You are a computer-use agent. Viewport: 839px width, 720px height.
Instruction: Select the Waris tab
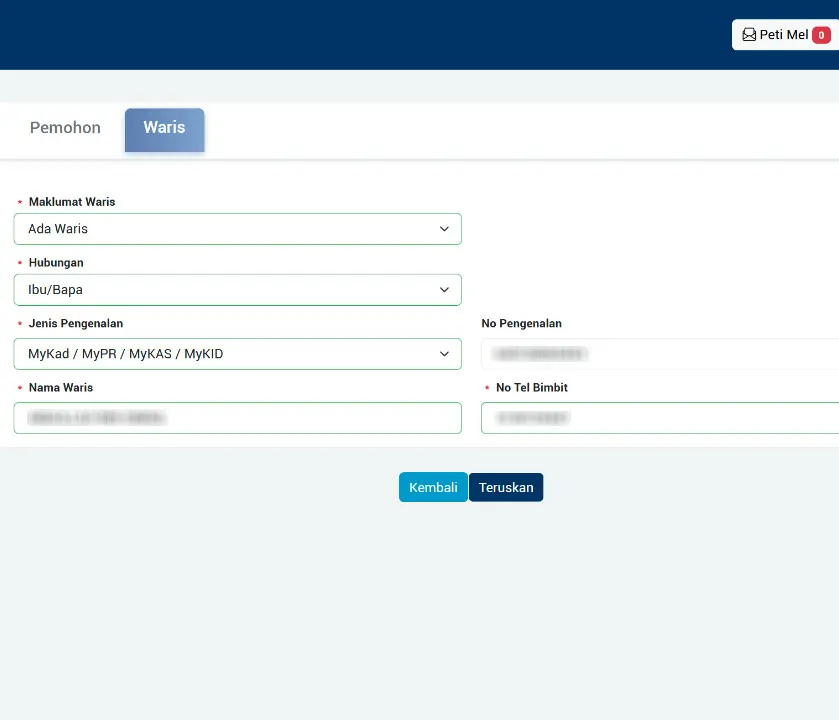164,128
